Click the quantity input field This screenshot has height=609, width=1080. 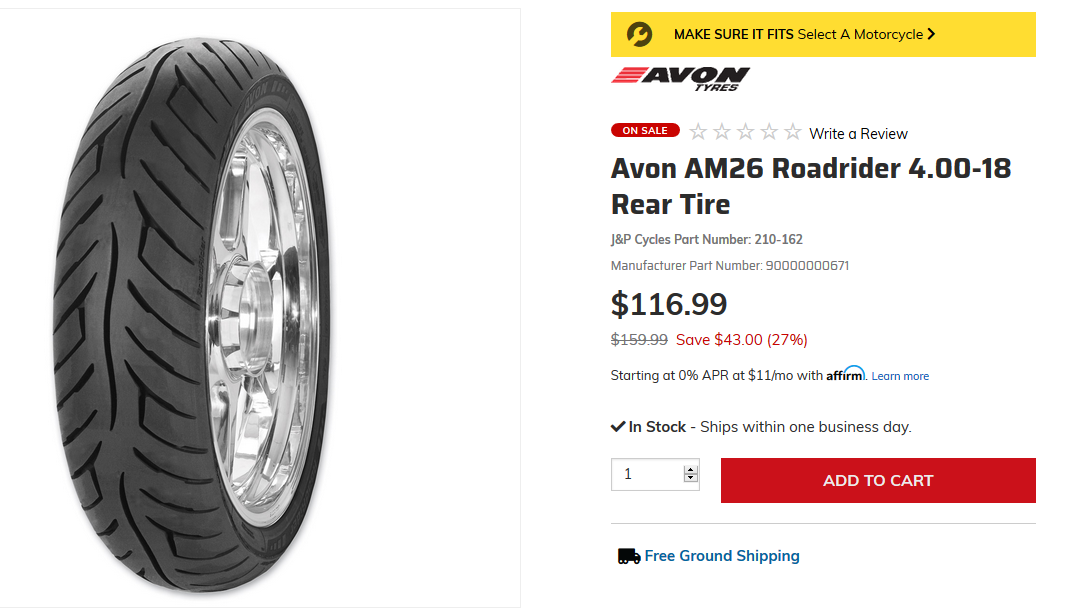647,474
